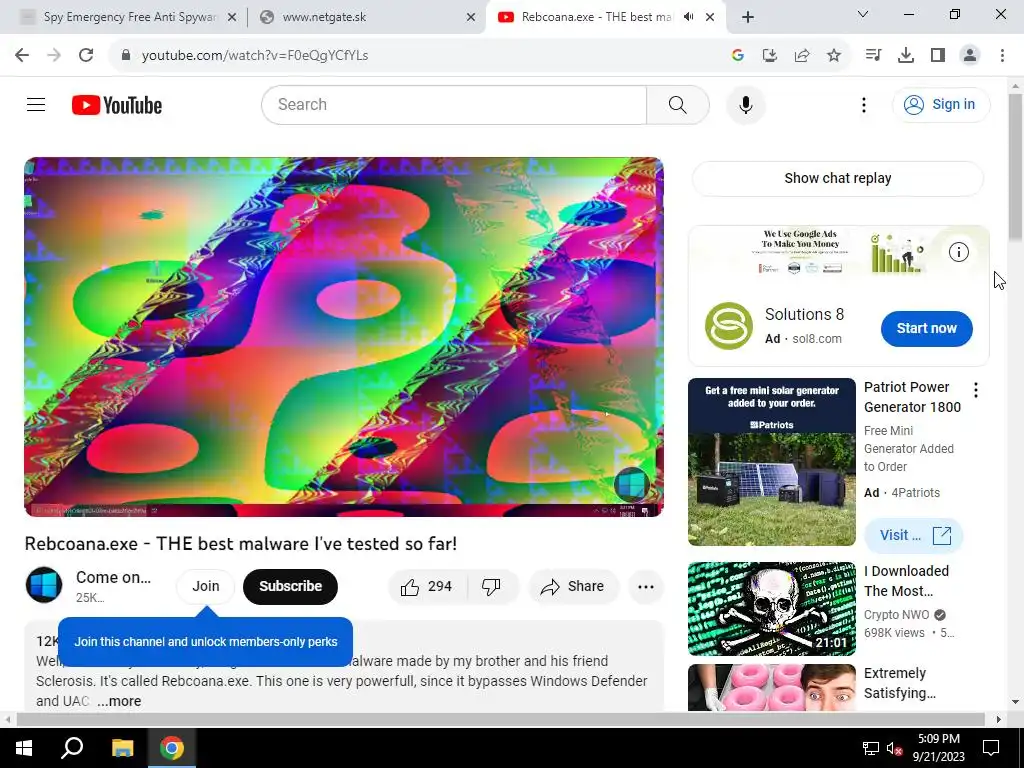Open more actions ellipsis under video

(645, 586)
